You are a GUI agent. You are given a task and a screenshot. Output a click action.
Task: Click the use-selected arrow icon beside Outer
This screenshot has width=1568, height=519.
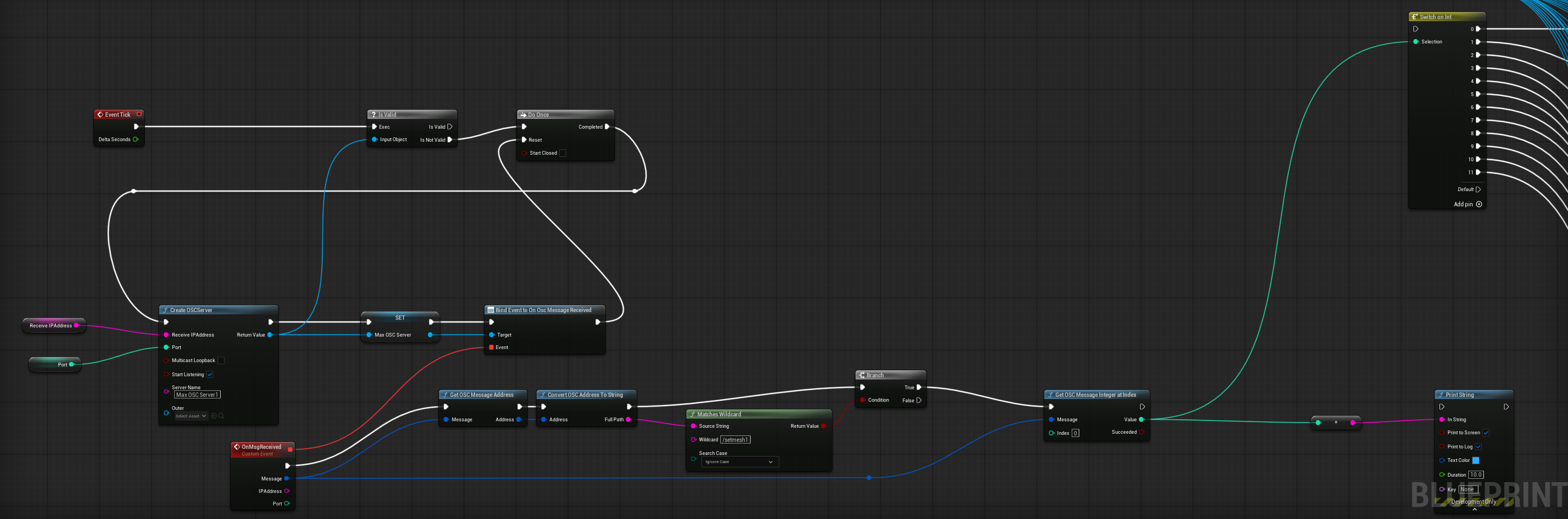[x=214, y=416]
